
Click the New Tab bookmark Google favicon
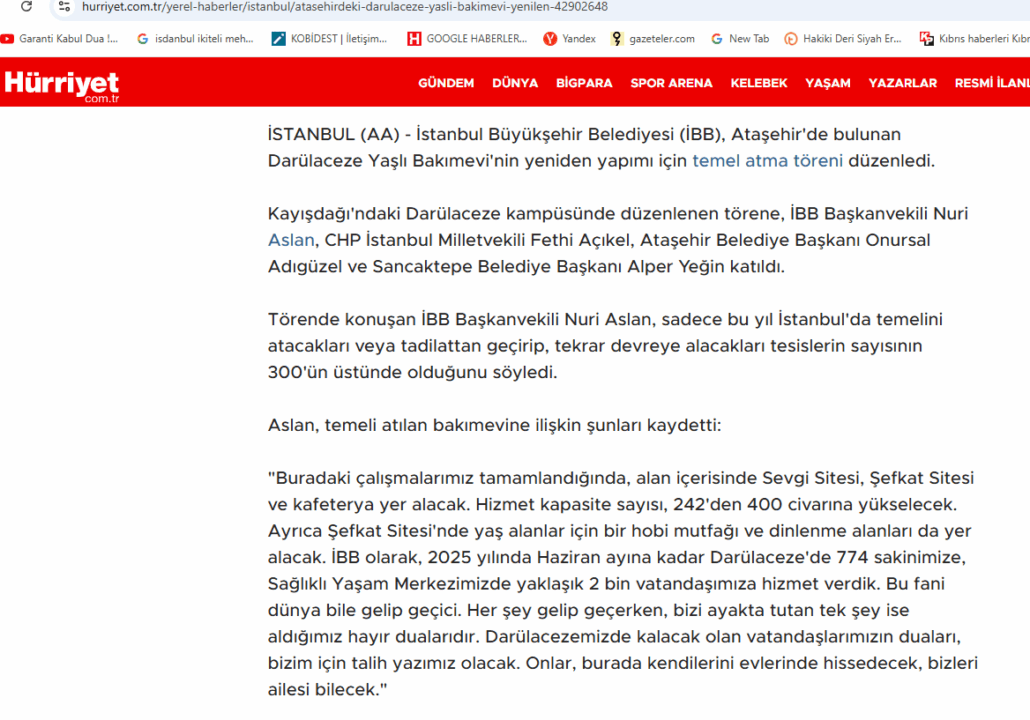click(x=717, y=39)
